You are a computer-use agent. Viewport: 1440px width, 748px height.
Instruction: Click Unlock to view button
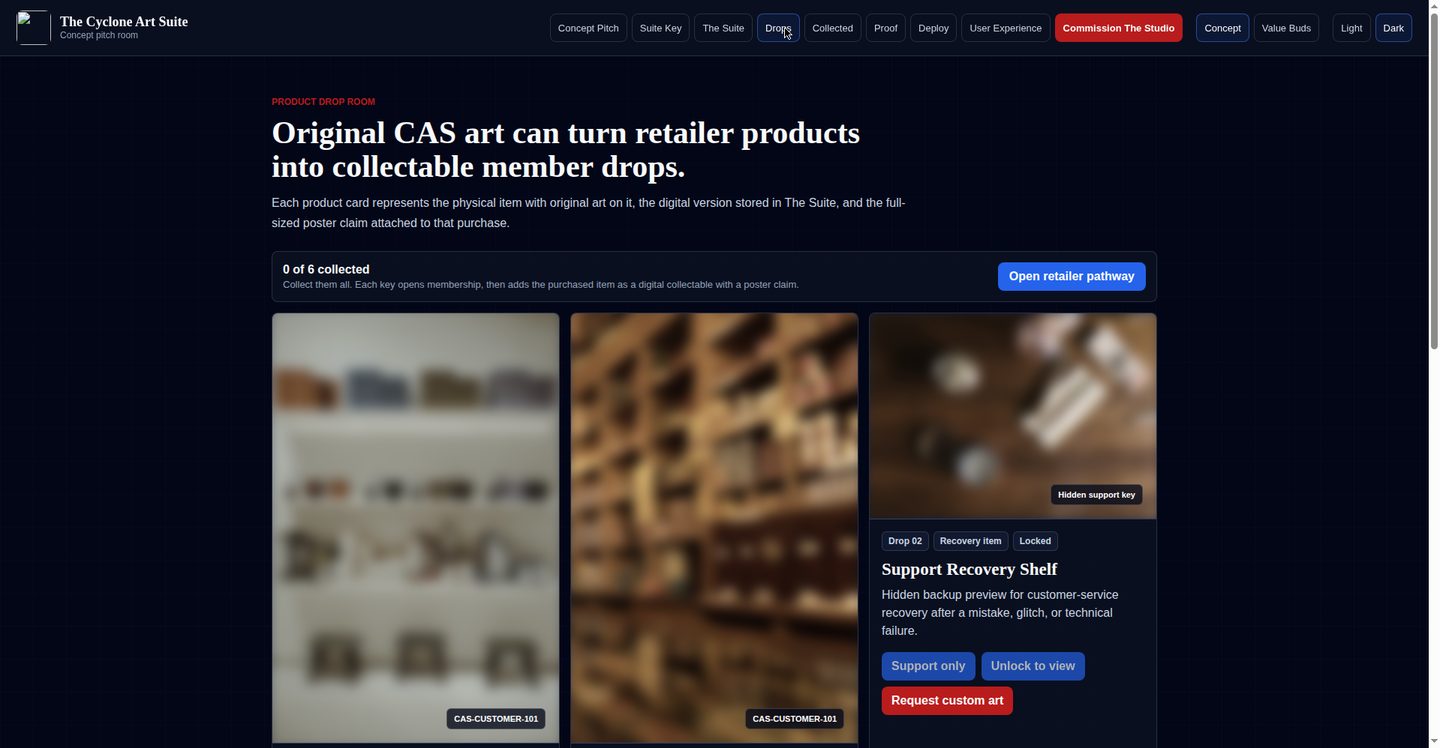(1033, 666)
